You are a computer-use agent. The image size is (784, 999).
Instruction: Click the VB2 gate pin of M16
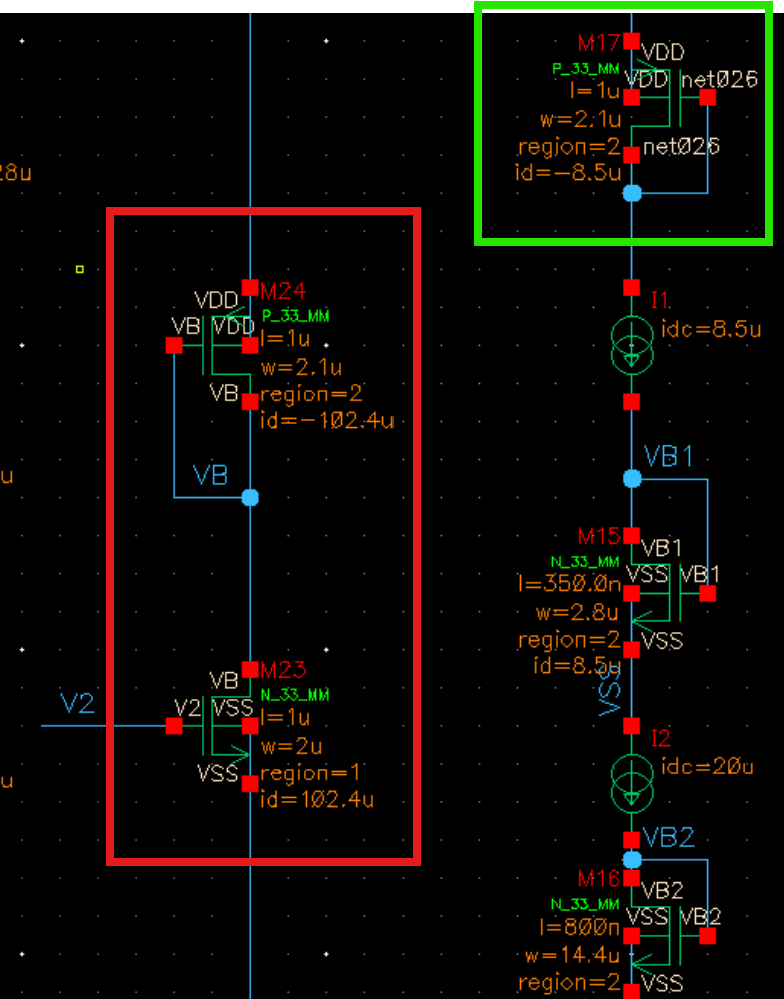tap(707, 936)
